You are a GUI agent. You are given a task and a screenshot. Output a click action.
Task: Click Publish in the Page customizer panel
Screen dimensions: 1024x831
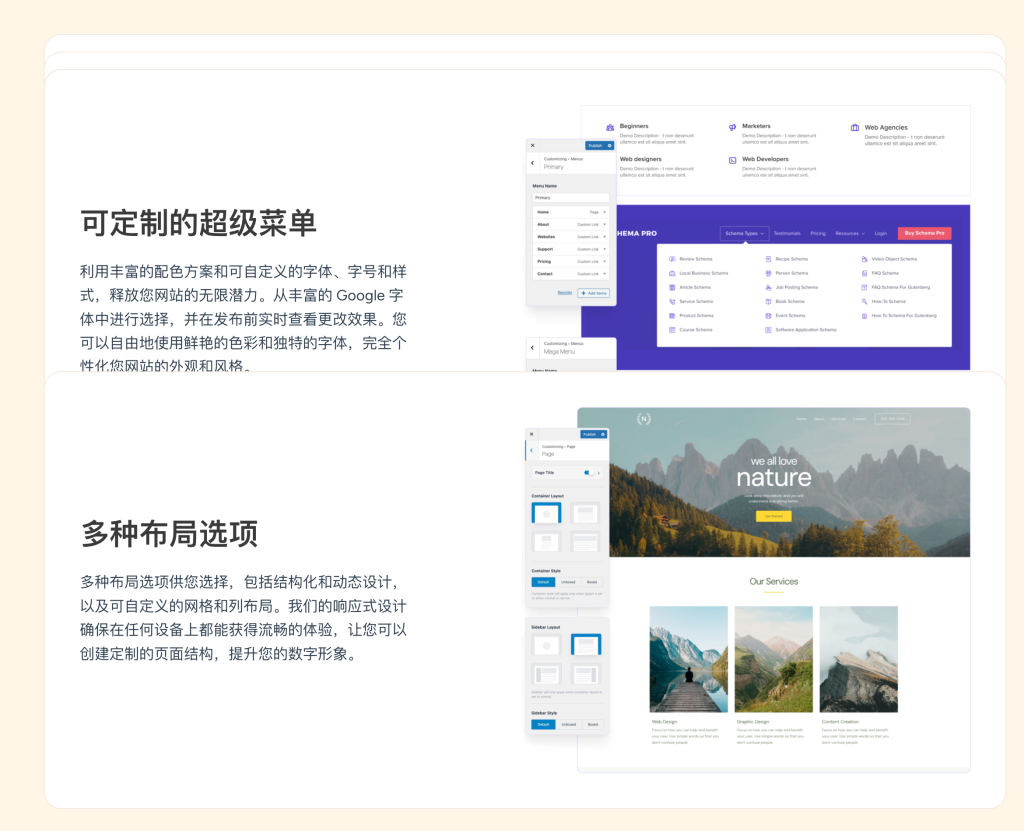point(589,434)
